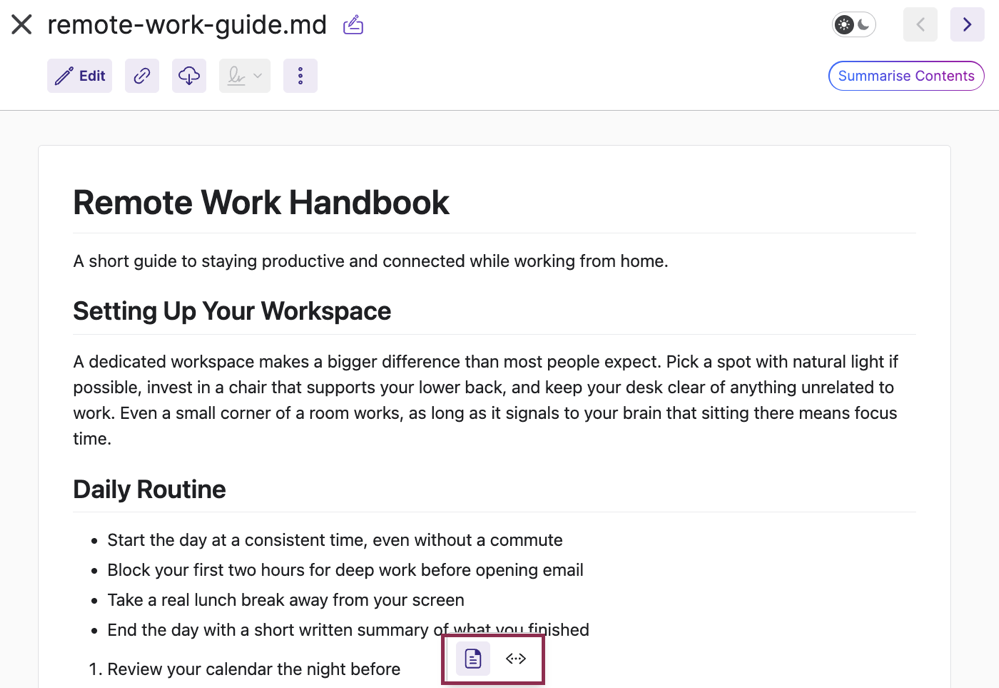Toggle the light/dark theme switch

coord(854,25)
